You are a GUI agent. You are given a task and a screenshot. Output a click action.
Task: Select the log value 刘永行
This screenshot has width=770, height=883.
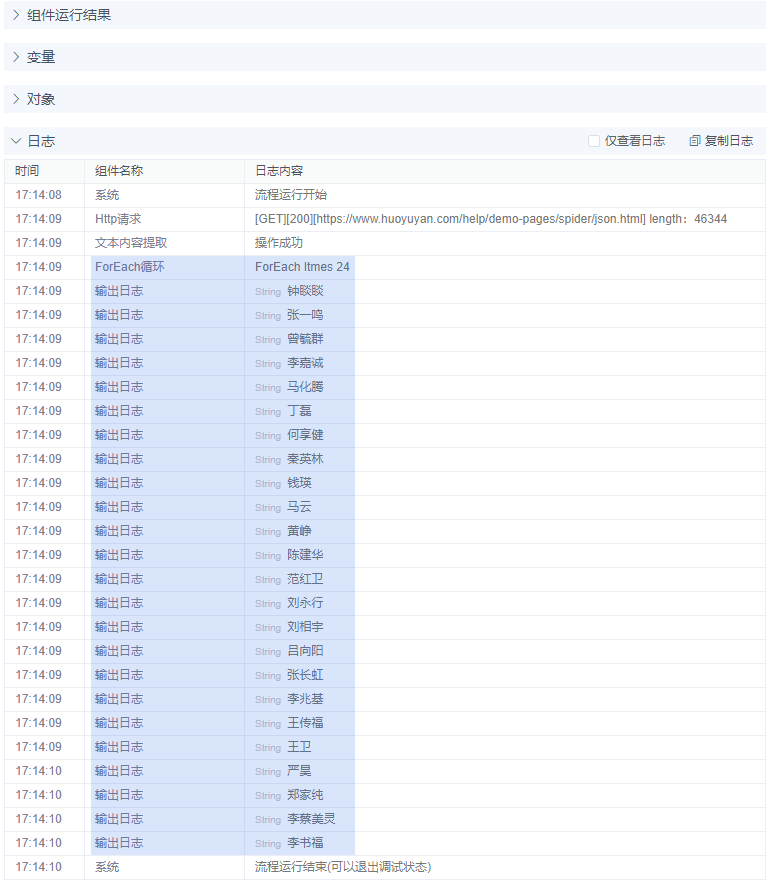pyautogui.click(x=305, y=603)
